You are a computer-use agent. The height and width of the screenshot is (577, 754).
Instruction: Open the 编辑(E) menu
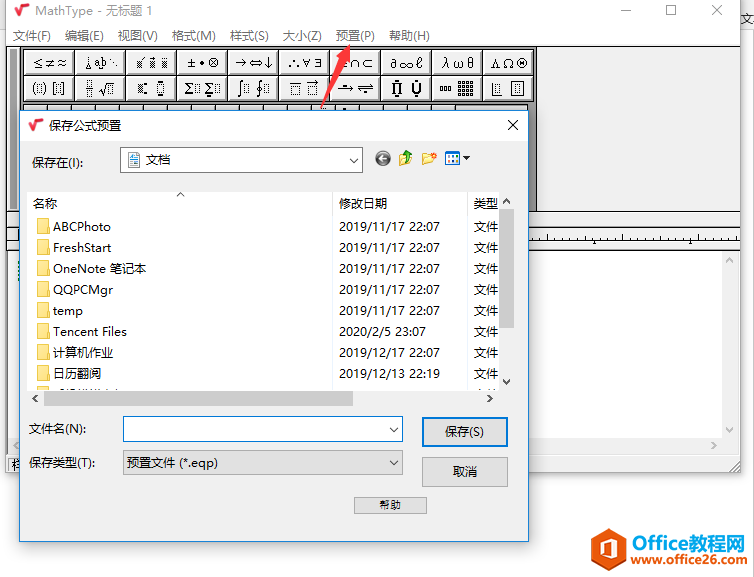coord(84,36)
